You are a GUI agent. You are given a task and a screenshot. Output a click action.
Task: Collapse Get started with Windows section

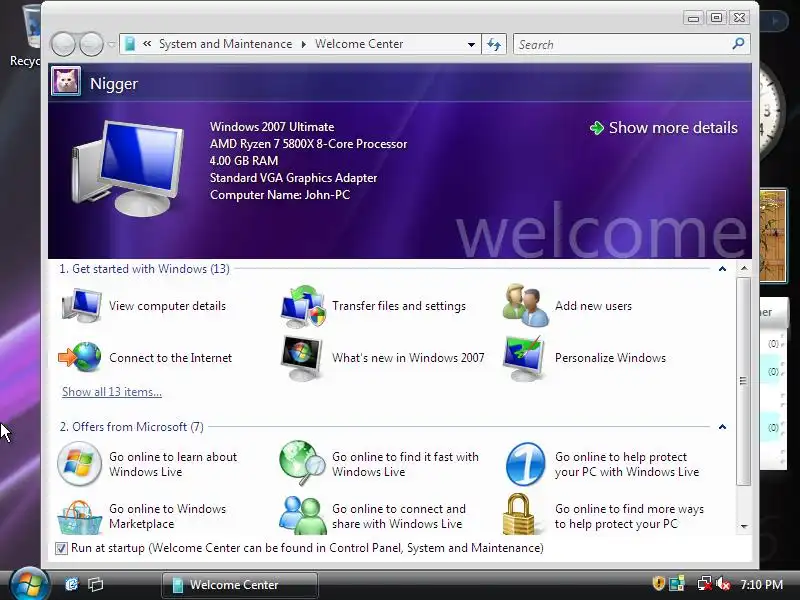pos(722,269)
